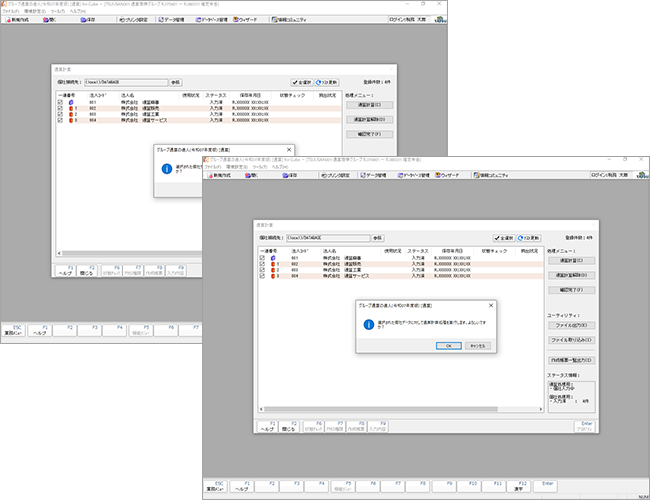Click right scroll arrow of front list

541,409
